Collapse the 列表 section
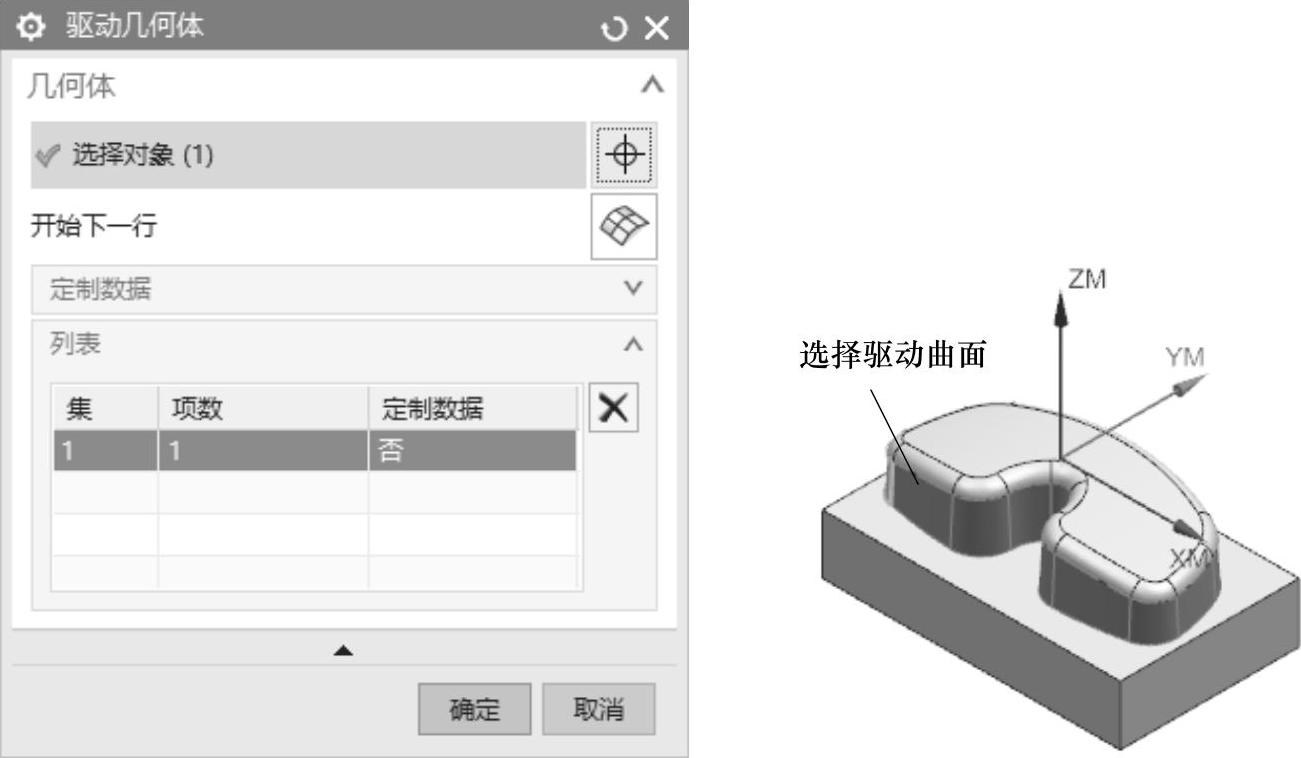The image size is (1301, 758). [x=632, y=345]
